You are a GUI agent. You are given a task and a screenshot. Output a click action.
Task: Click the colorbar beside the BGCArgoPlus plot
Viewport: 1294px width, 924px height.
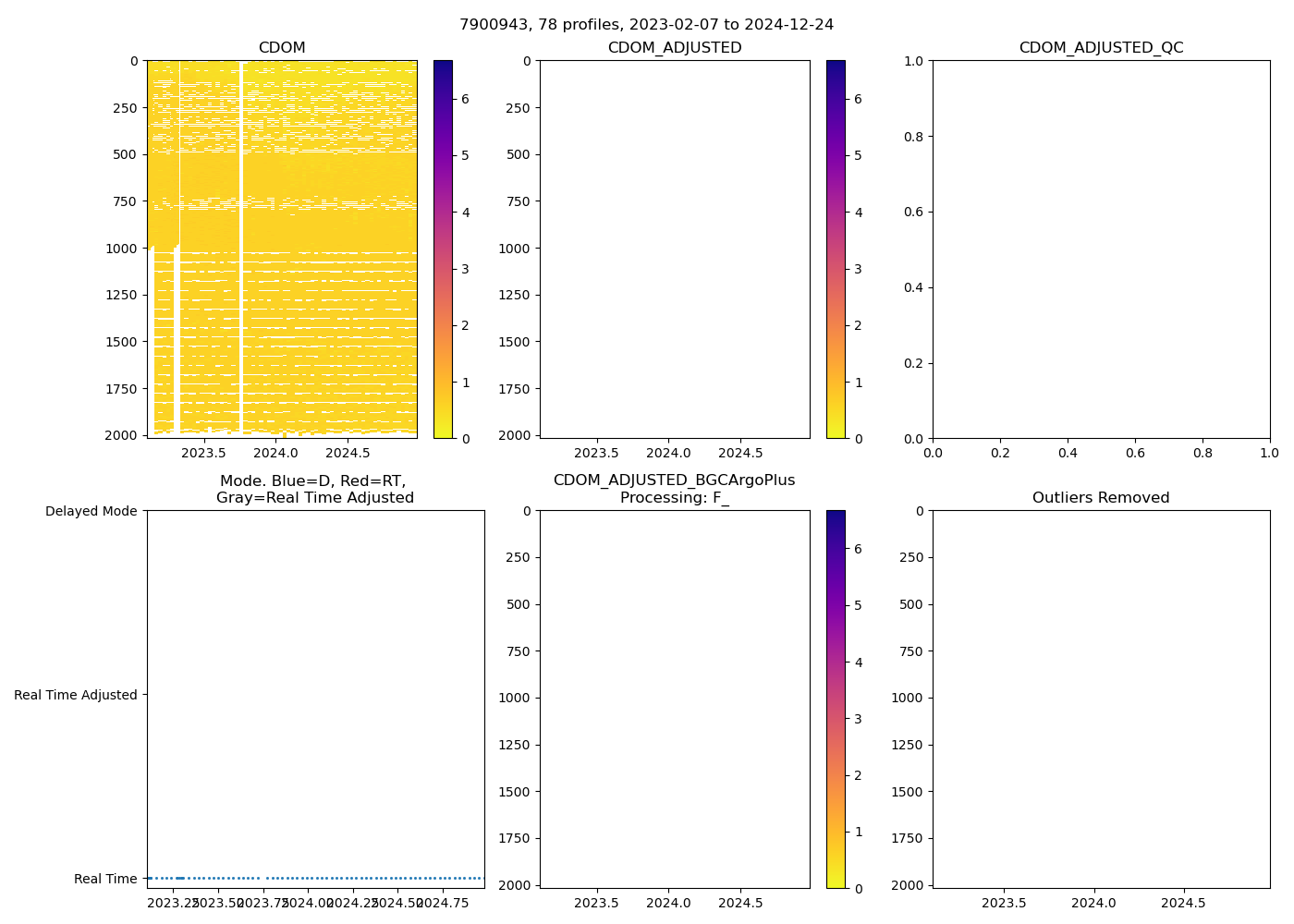836,699
